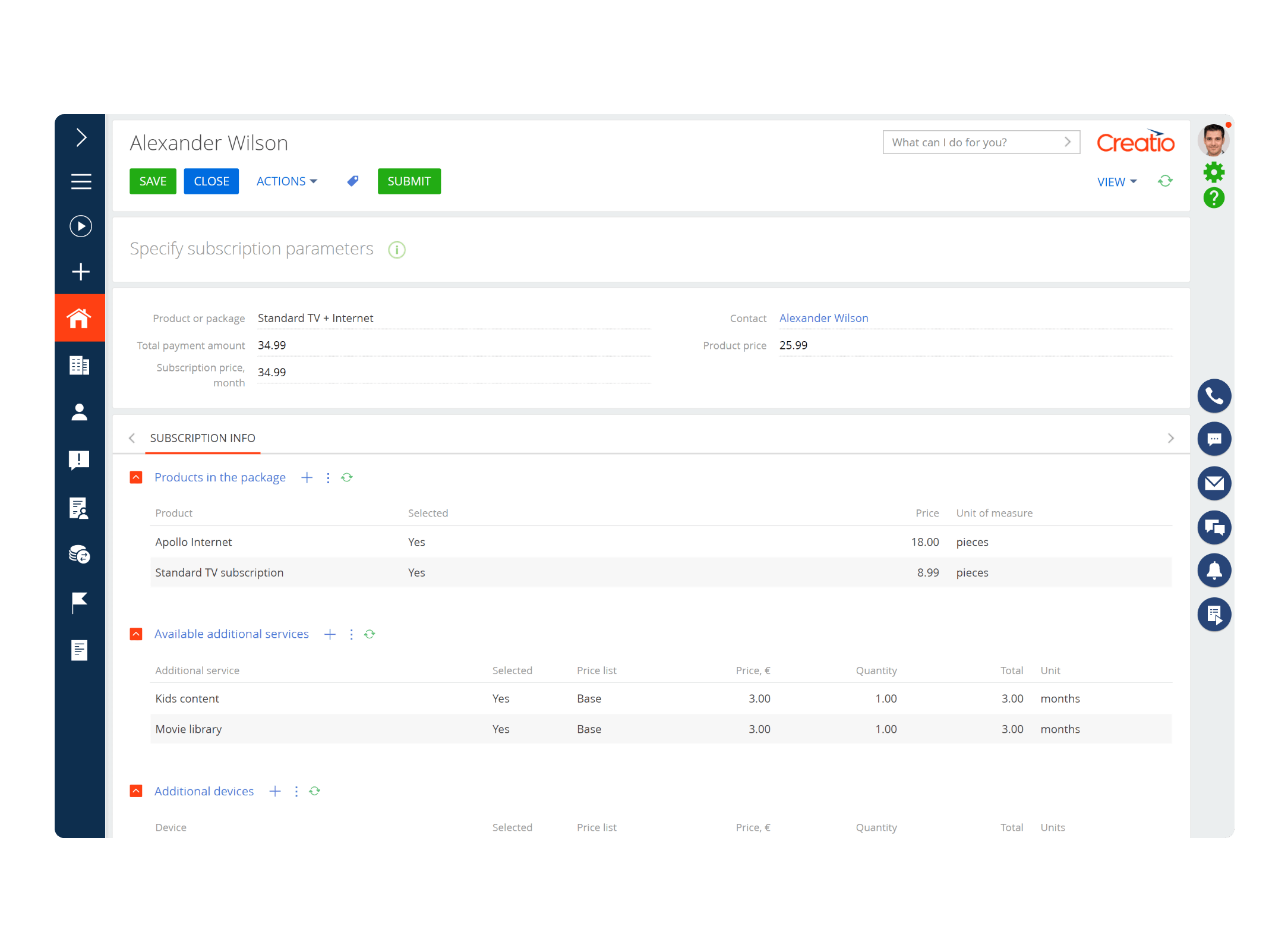Collapse the Products in the package section
The width and height of the screenshot is (1288, 951).
[135, 477]
